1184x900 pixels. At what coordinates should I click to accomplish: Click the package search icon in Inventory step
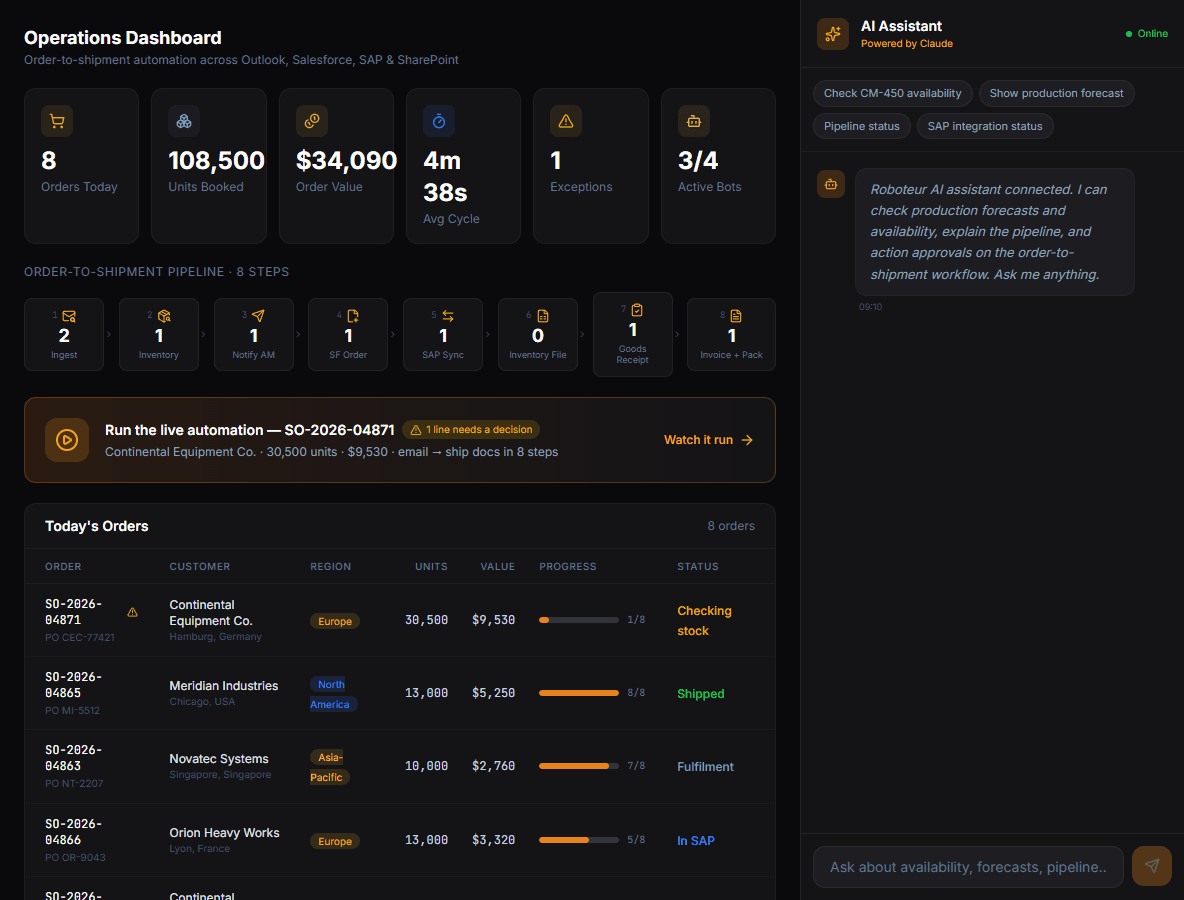(164, 316)
